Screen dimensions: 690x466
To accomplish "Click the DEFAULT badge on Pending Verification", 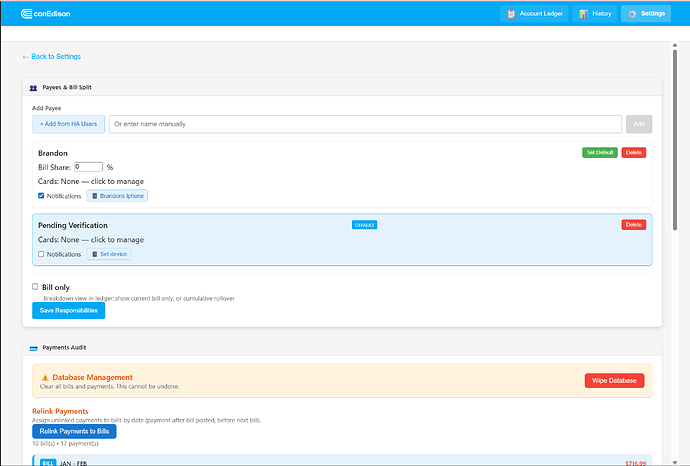I will [x=364, y=225].
